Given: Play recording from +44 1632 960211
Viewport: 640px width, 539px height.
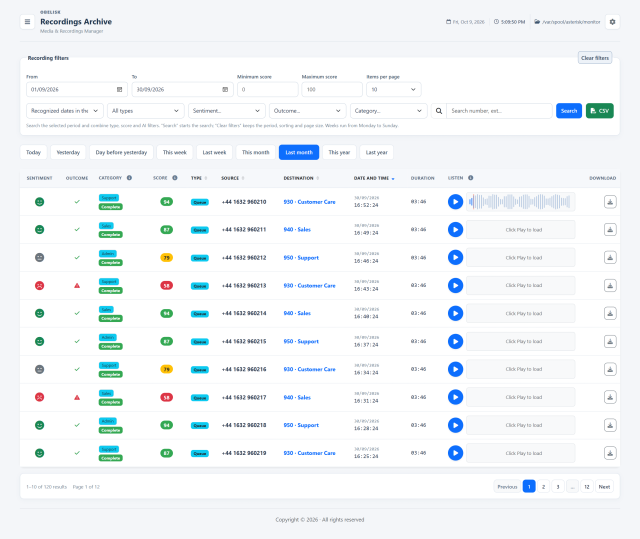Looking at the screenshot, I should [x=455, y=230].
